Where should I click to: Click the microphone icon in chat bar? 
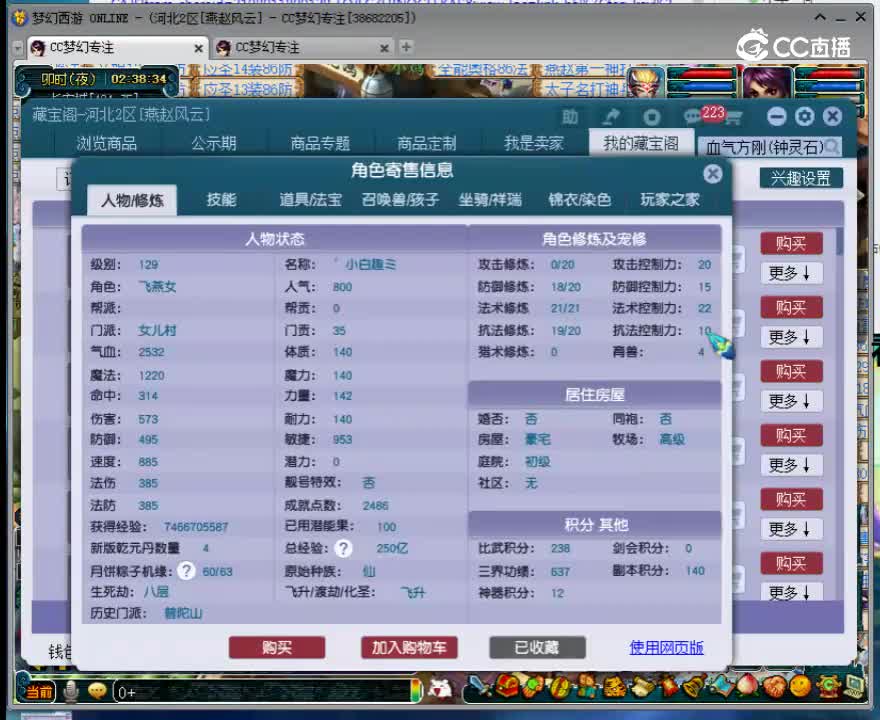click(71, 691)
